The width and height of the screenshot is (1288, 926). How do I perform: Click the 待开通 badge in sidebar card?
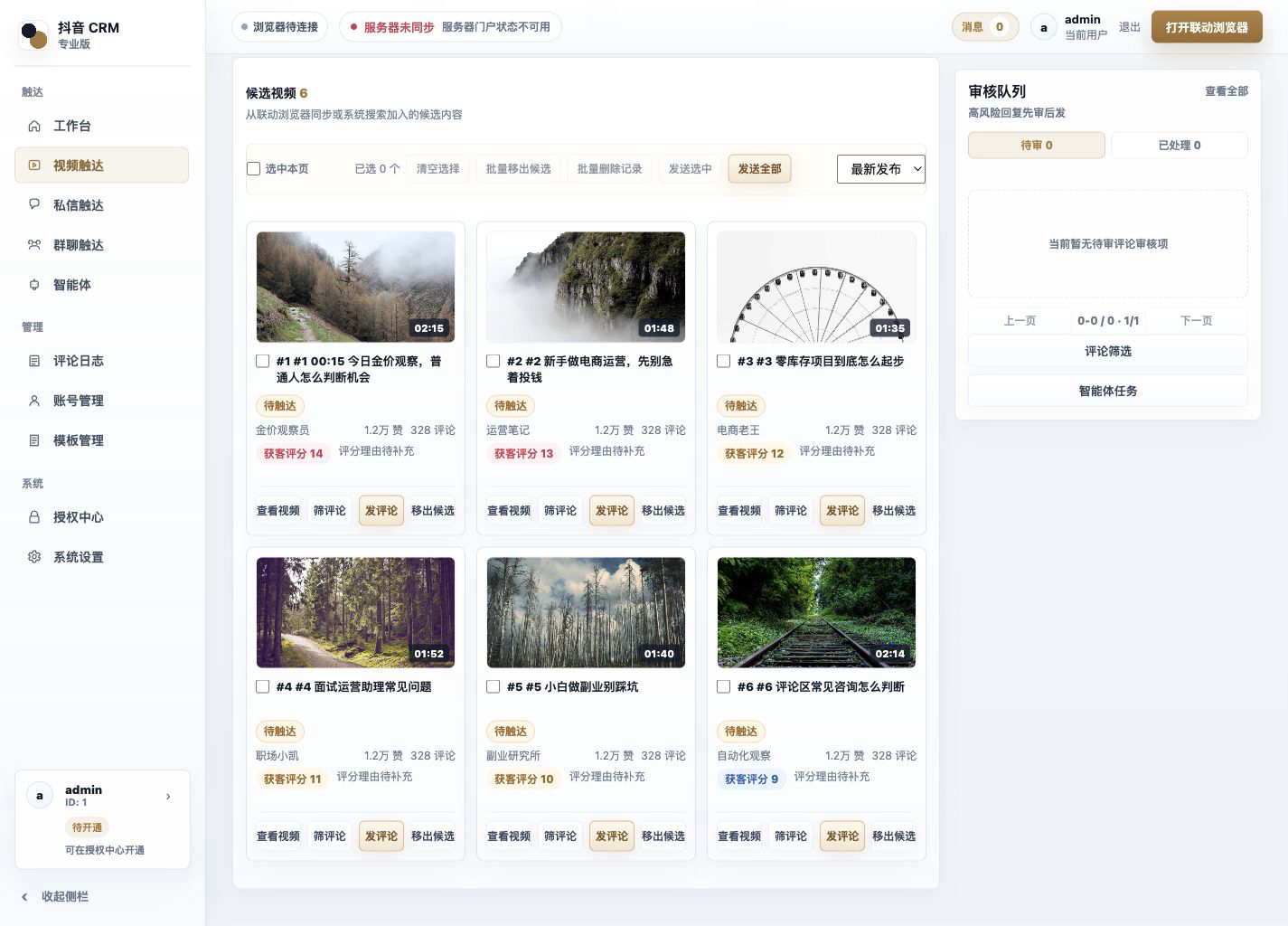(88, 827)
